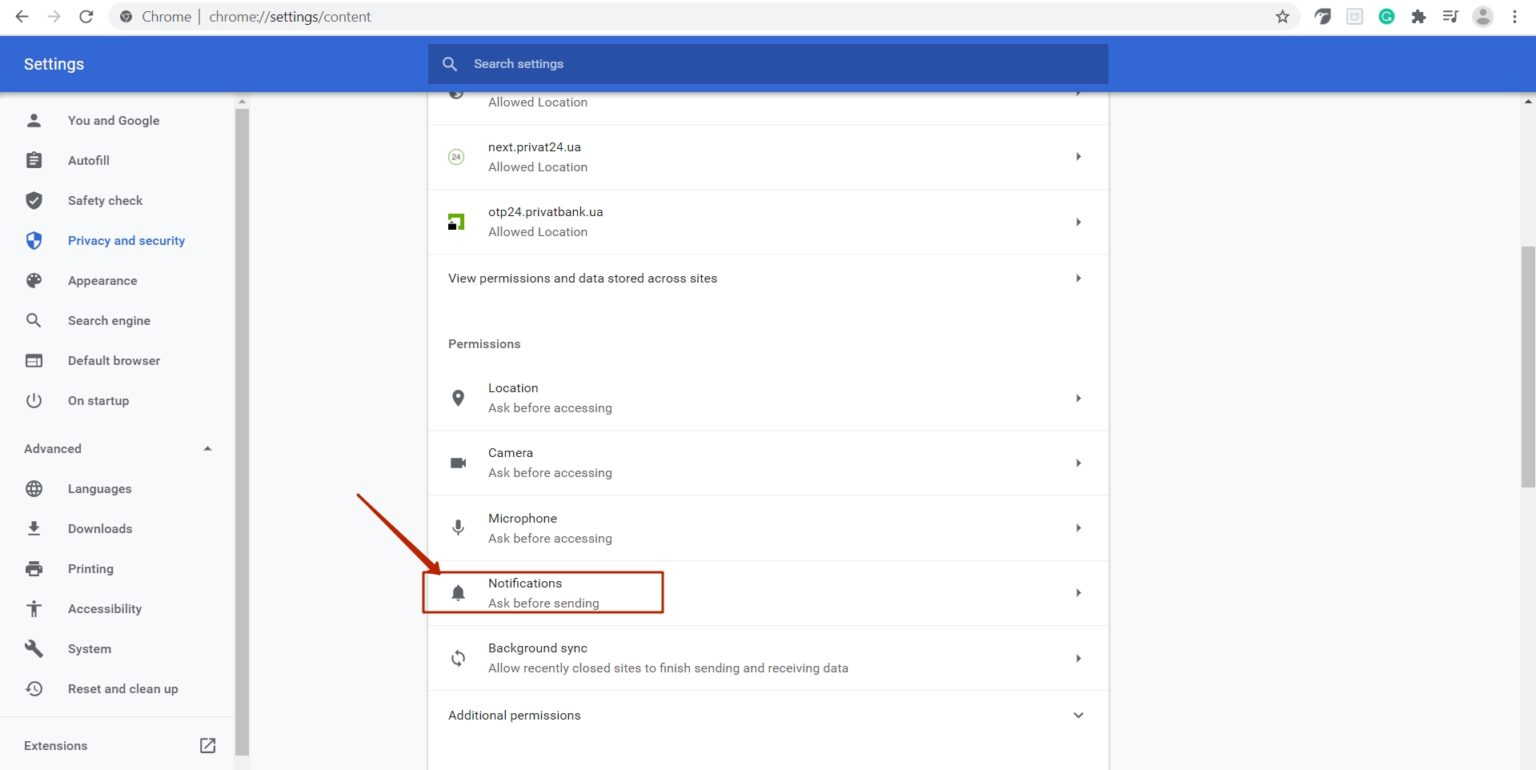Go to Appearance settings

(x=102, y=281)
